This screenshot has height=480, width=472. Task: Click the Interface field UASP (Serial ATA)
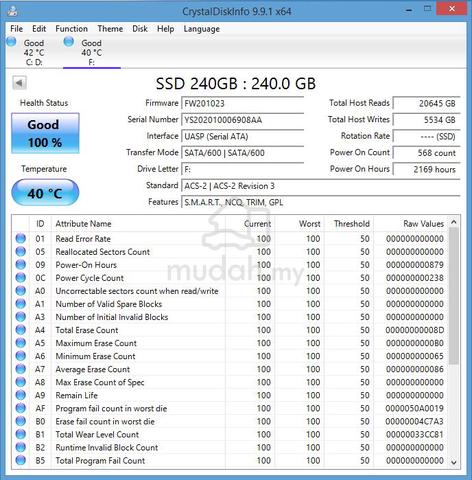243,136
